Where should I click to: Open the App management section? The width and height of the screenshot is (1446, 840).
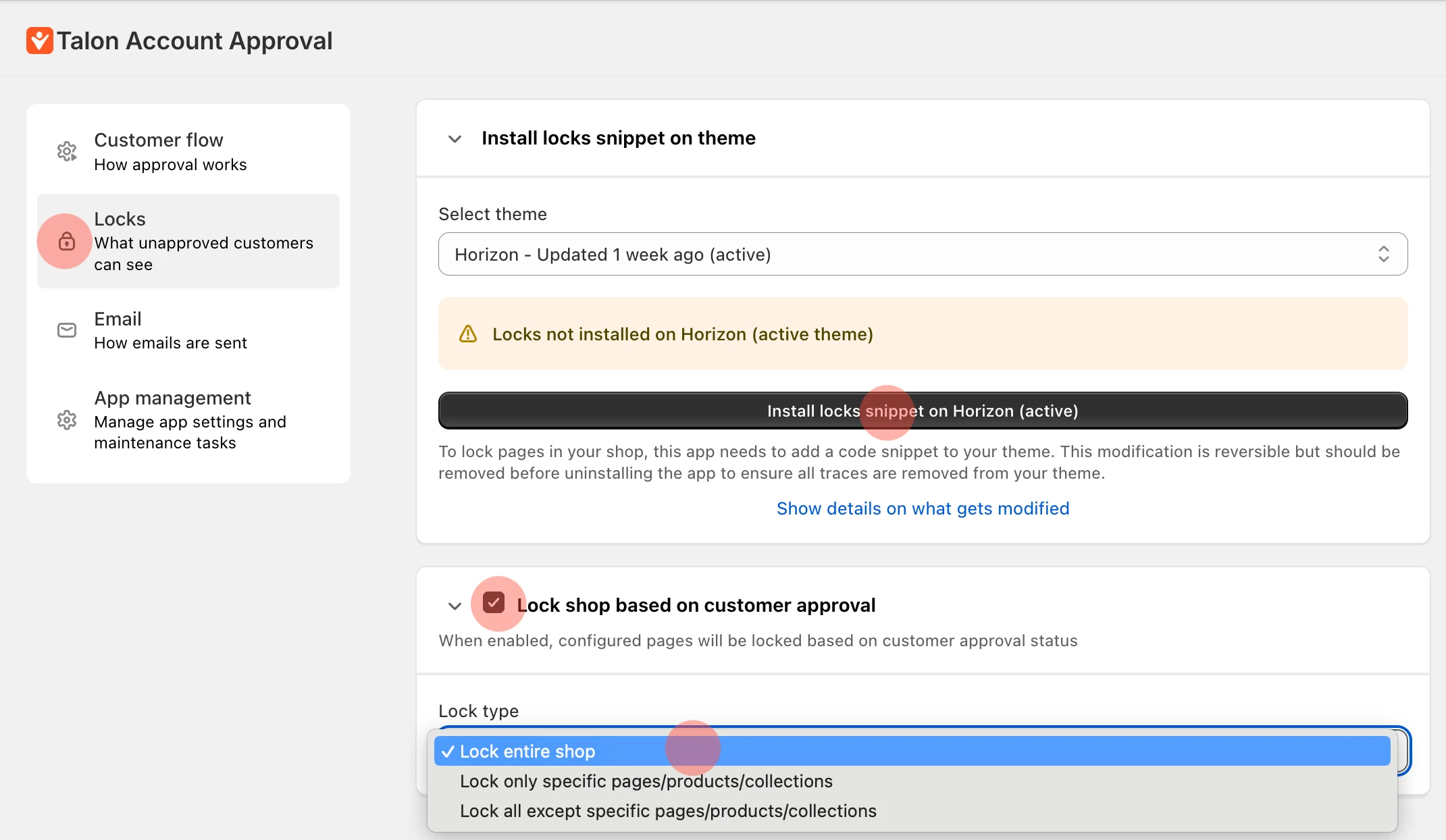pyautogui.click(x=173, y=419)
